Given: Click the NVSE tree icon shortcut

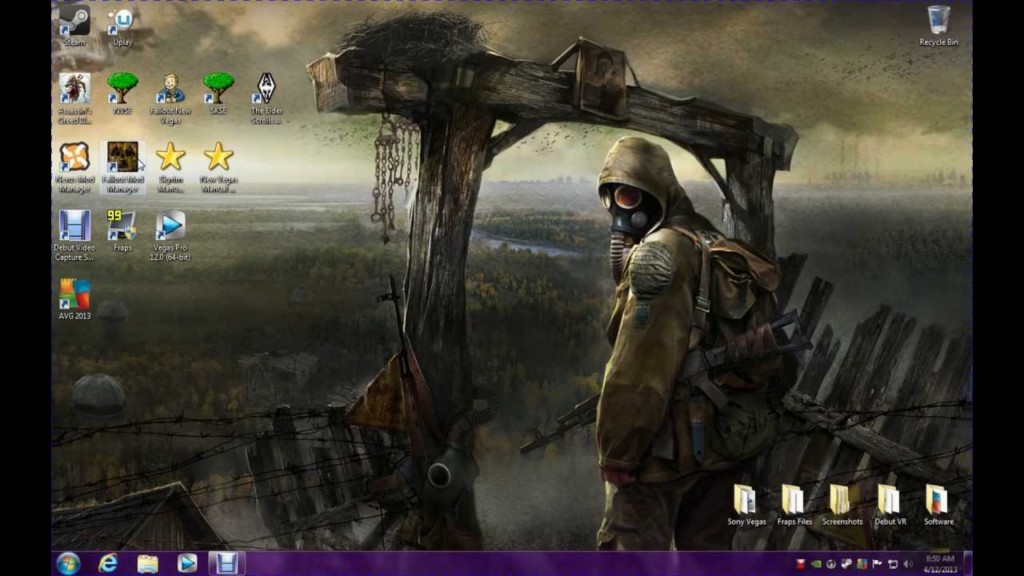Looking at the screenshot, I should click(x=122, y=93).
